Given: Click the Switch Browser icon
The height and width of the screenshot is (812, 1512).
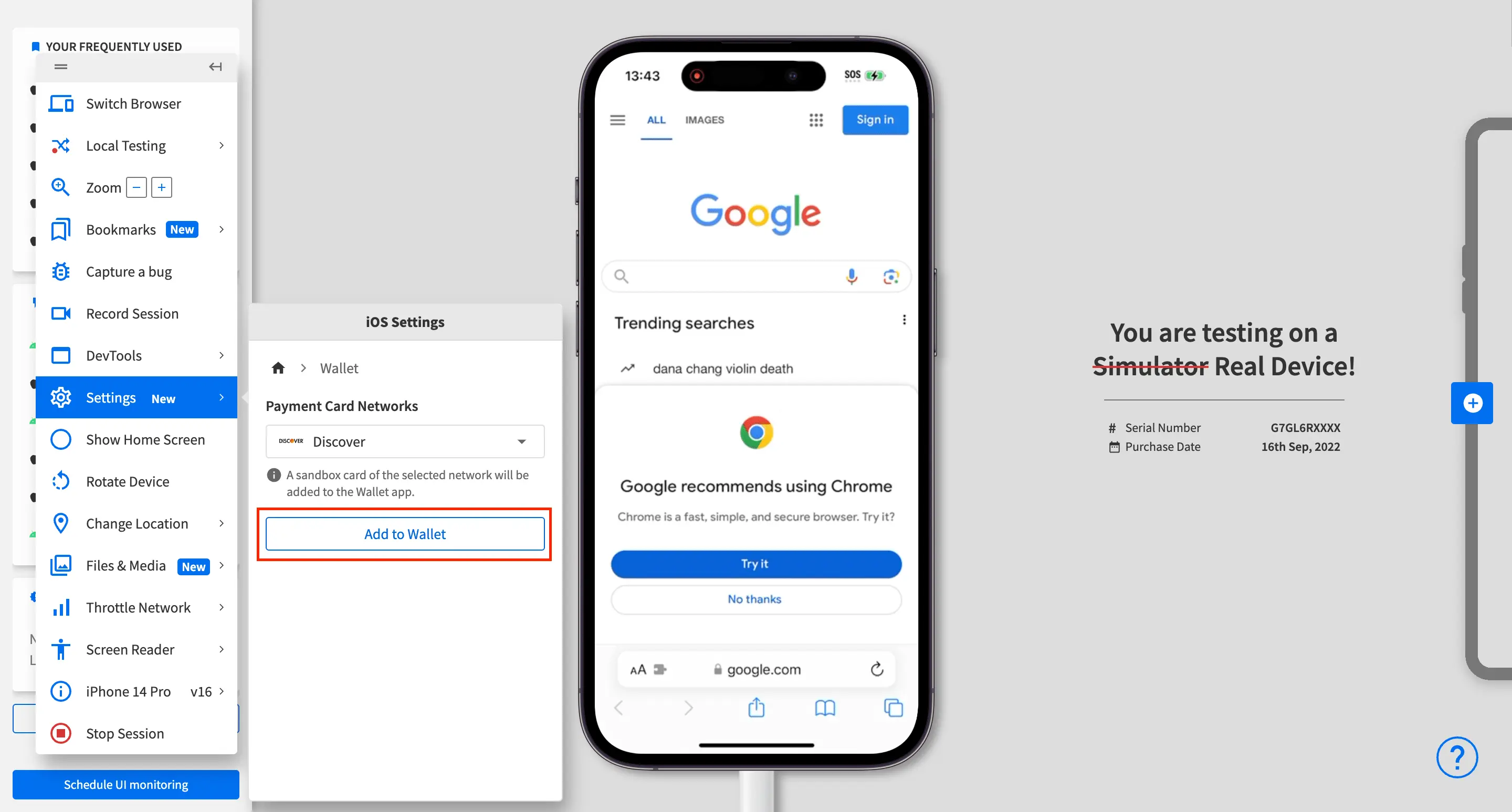Looking at the screenshot, I should [x=62, y=103].
